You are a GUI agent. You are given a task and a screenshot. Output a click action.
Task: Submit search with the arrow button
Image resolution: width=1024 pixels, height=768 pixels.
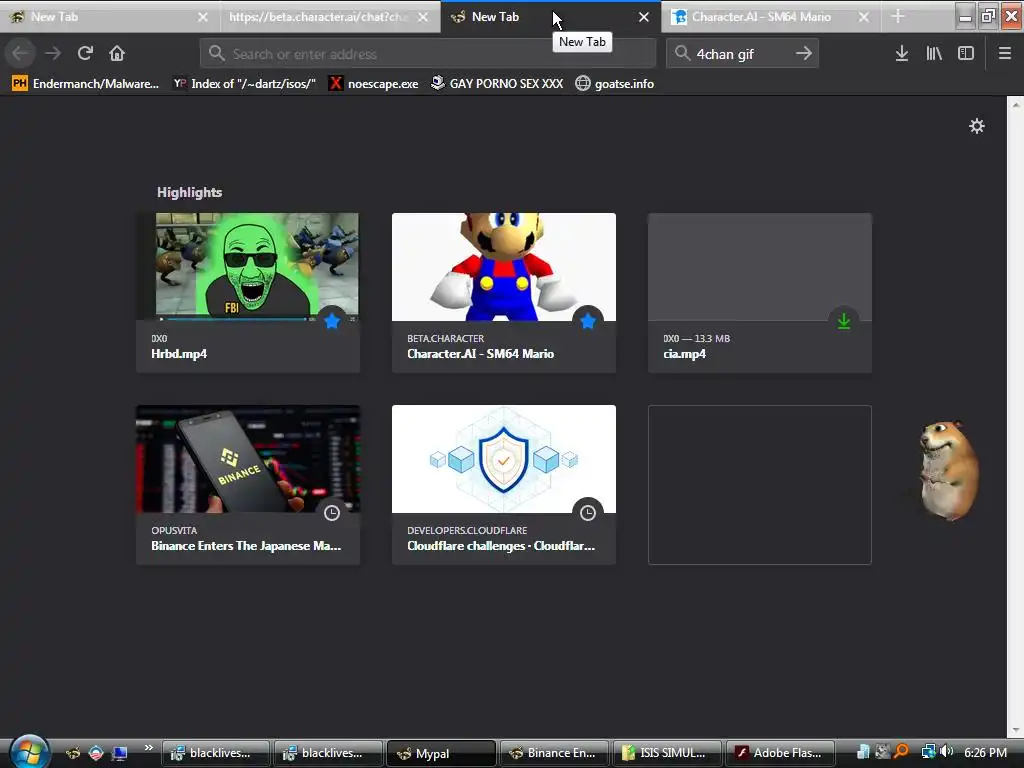[804, 54]
